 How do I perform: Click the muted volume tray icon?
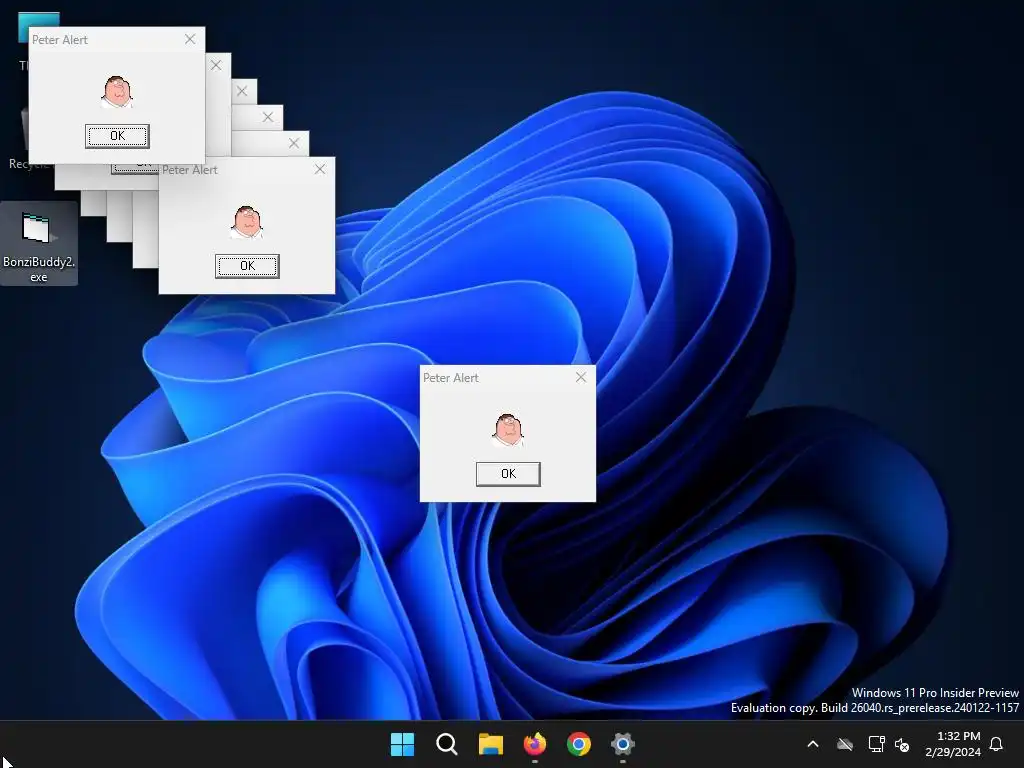(x=902, y=744)
